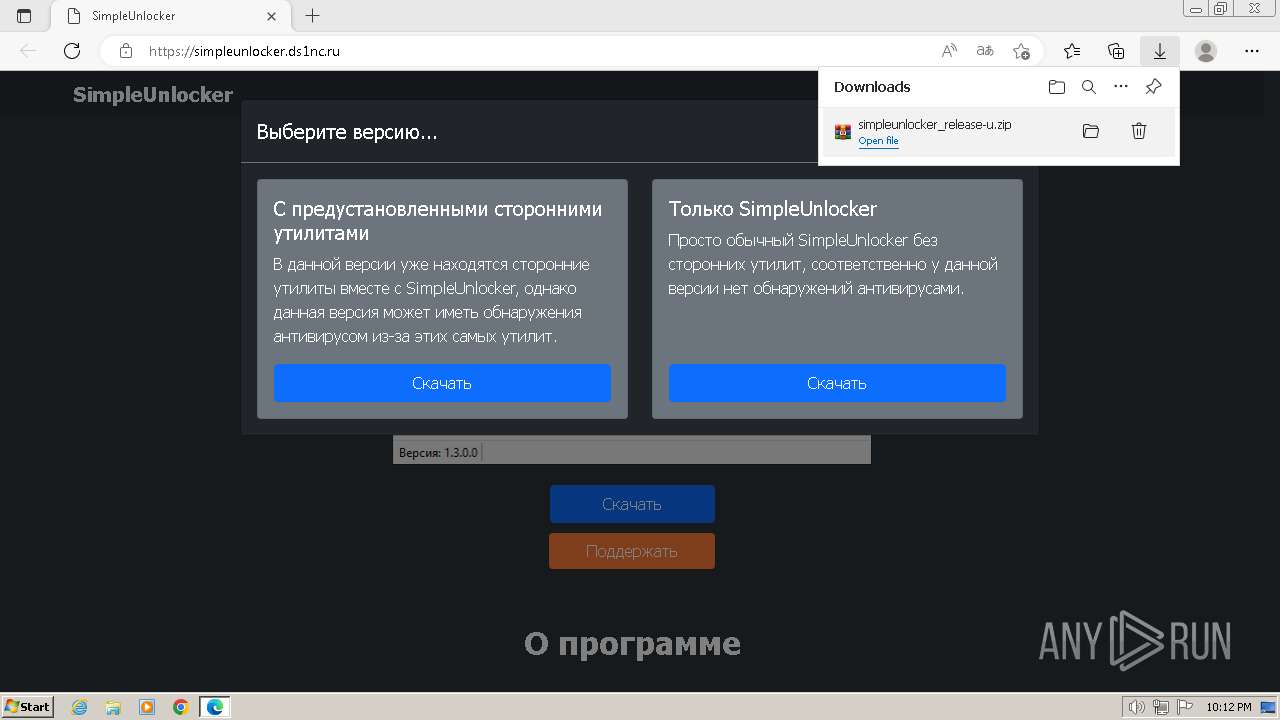1280x720 pixels.
Task: Click the Open file link
Action: tap(878, 141)
